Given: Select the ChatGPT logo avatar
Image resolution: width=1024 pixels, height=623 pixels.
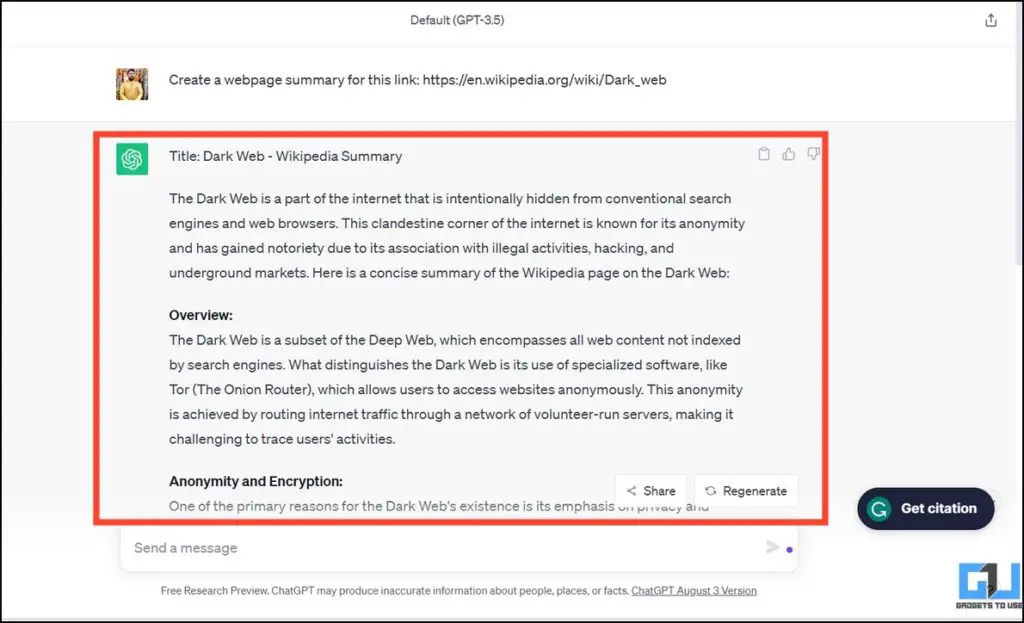Looking at the screenshot, I should (x=131, y=157).
